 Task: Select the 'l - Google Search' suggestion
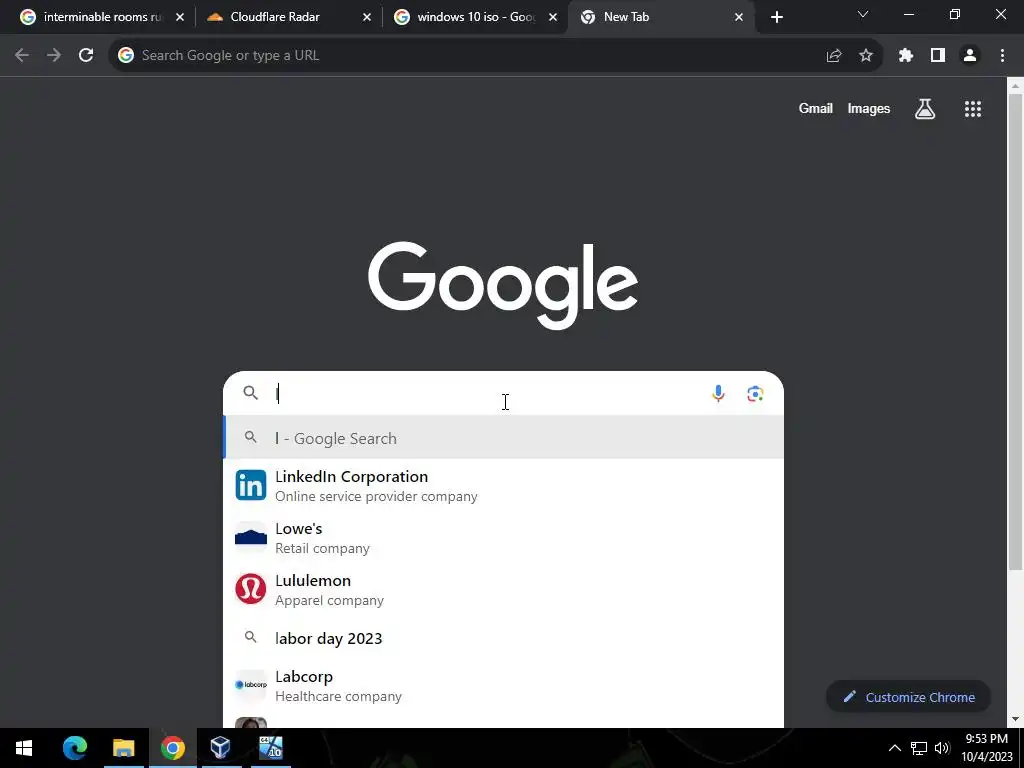(504, 438)
